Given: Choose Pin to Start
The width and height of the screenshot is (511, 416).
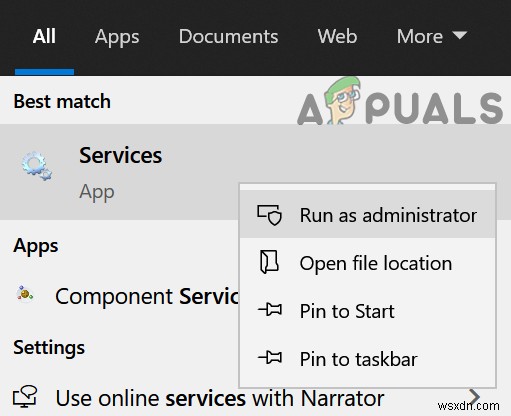Looking at the screenshot, I should click(x=368, y=311).
